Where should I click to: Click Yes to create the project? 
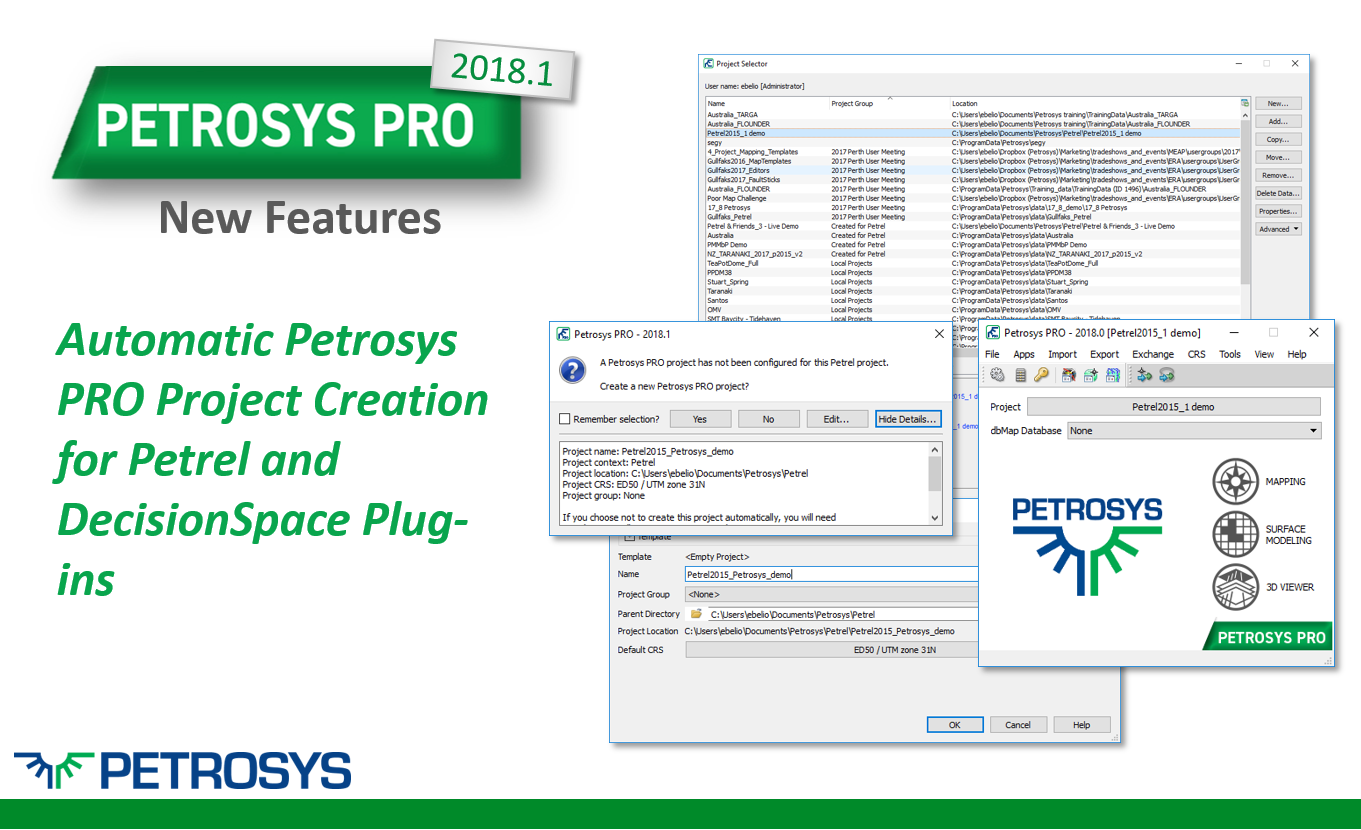(x=700, y=419)
